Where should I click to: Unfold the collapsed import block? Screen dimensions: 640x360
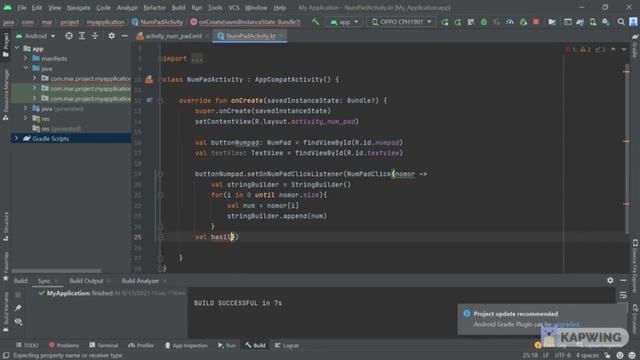[x=197, y=59]
